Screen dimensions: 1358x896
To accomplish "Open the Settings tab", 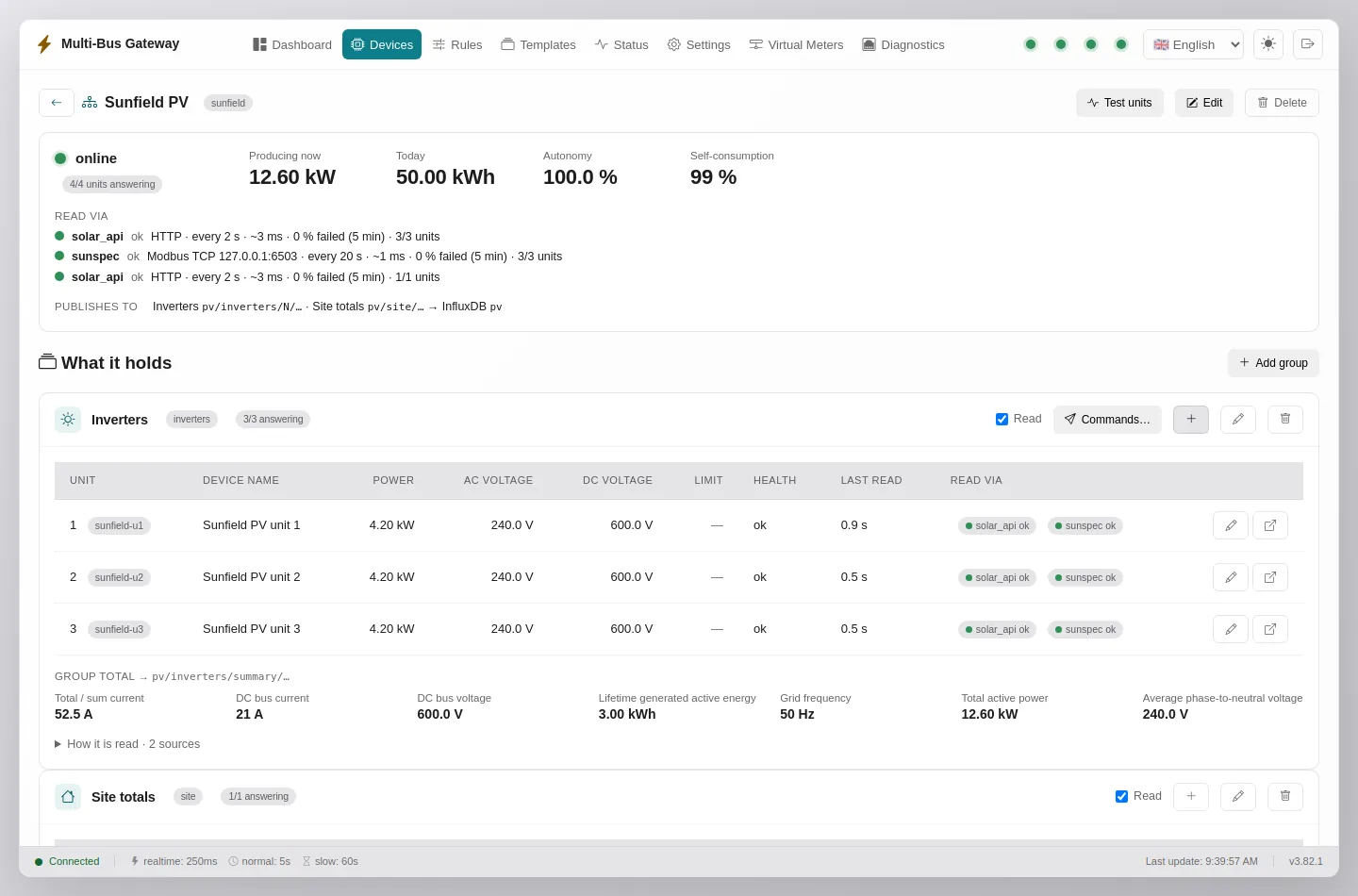I will (699, 44).
